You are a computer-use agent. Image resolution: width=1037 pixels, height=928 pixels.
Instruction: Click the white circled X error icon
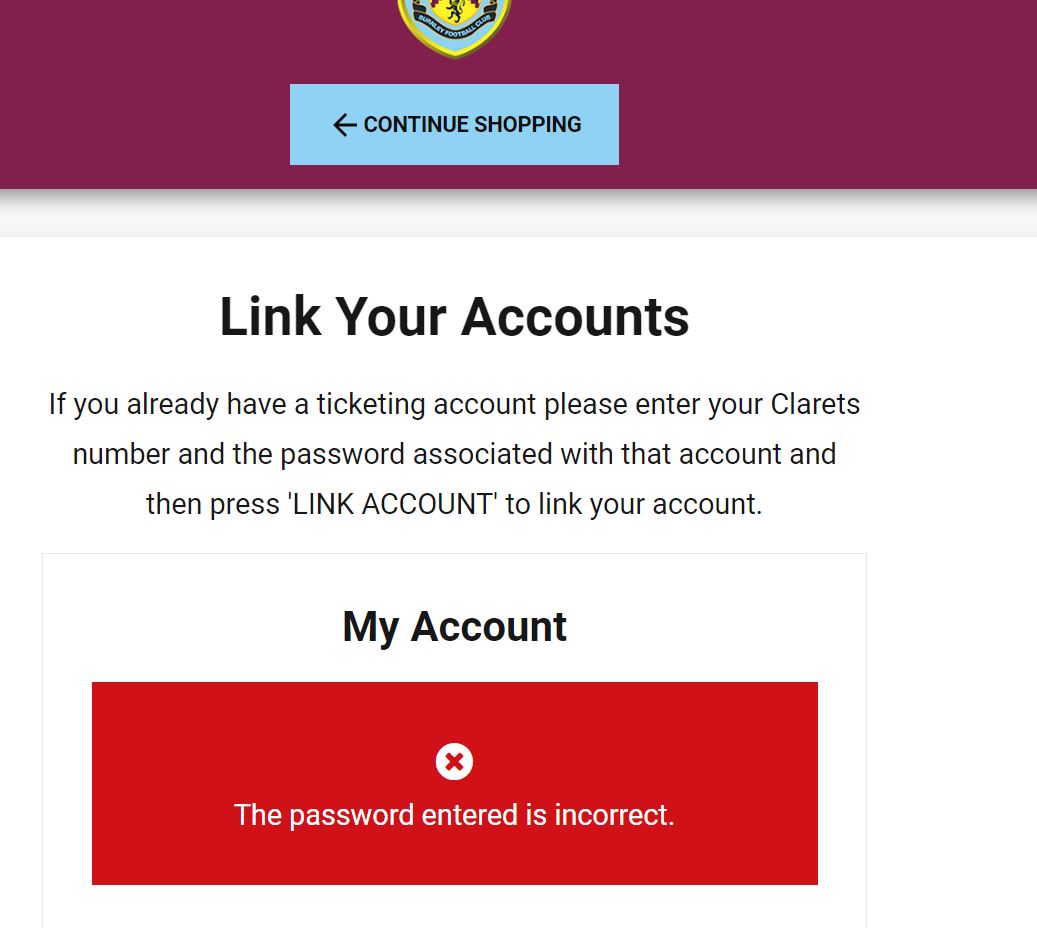(454, 761)
